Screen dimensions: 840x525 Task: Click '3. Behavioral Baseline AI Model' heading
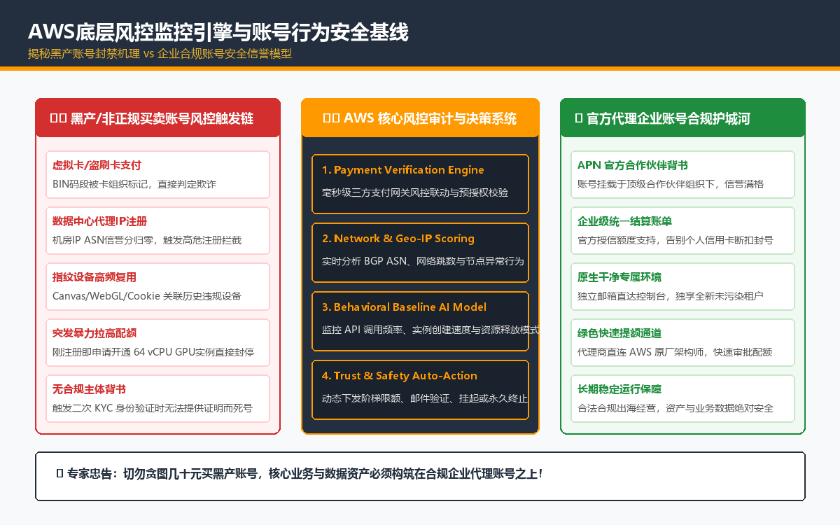click(x=404, y=308)
